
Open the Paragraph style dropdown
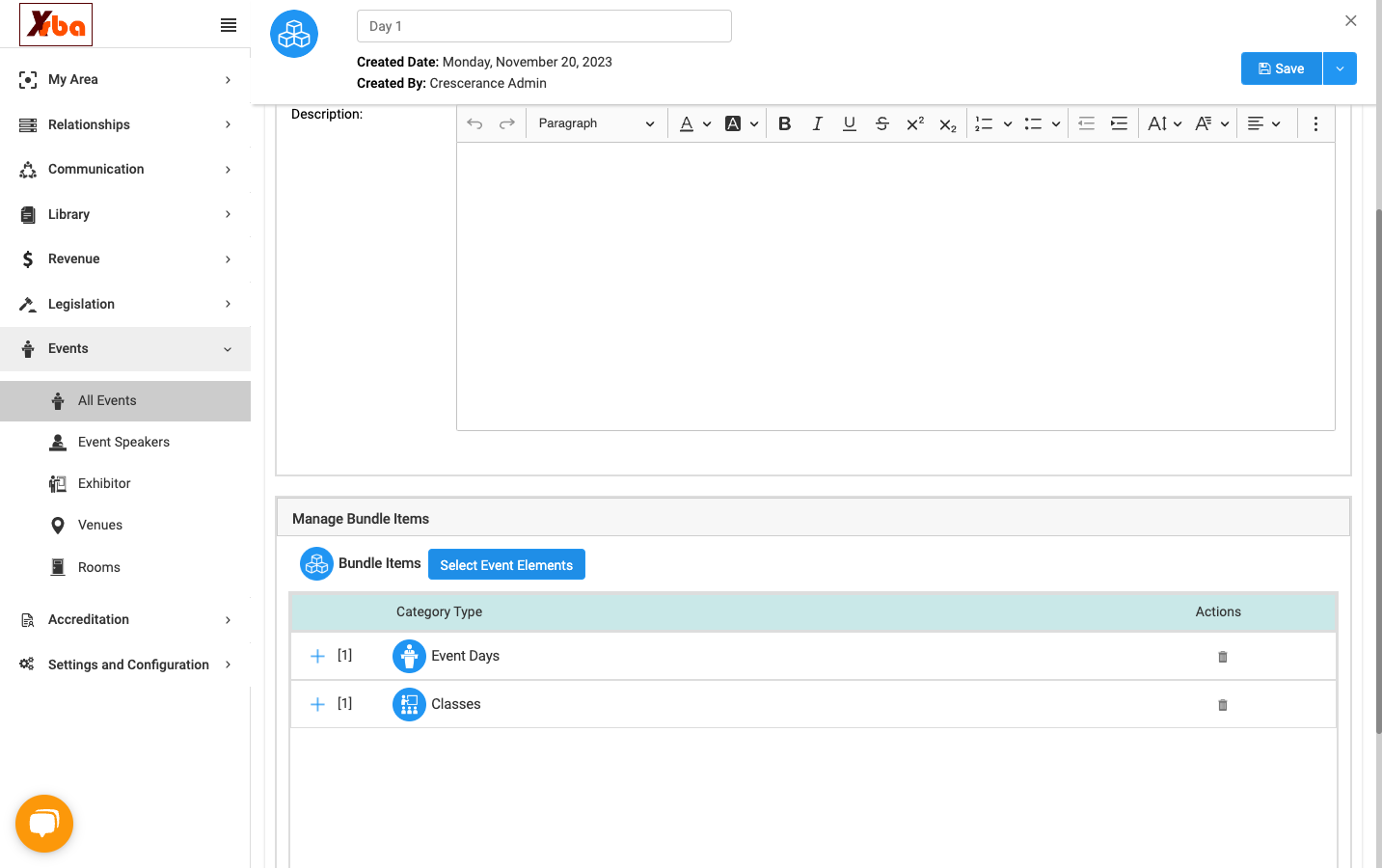tap(596, 123)
